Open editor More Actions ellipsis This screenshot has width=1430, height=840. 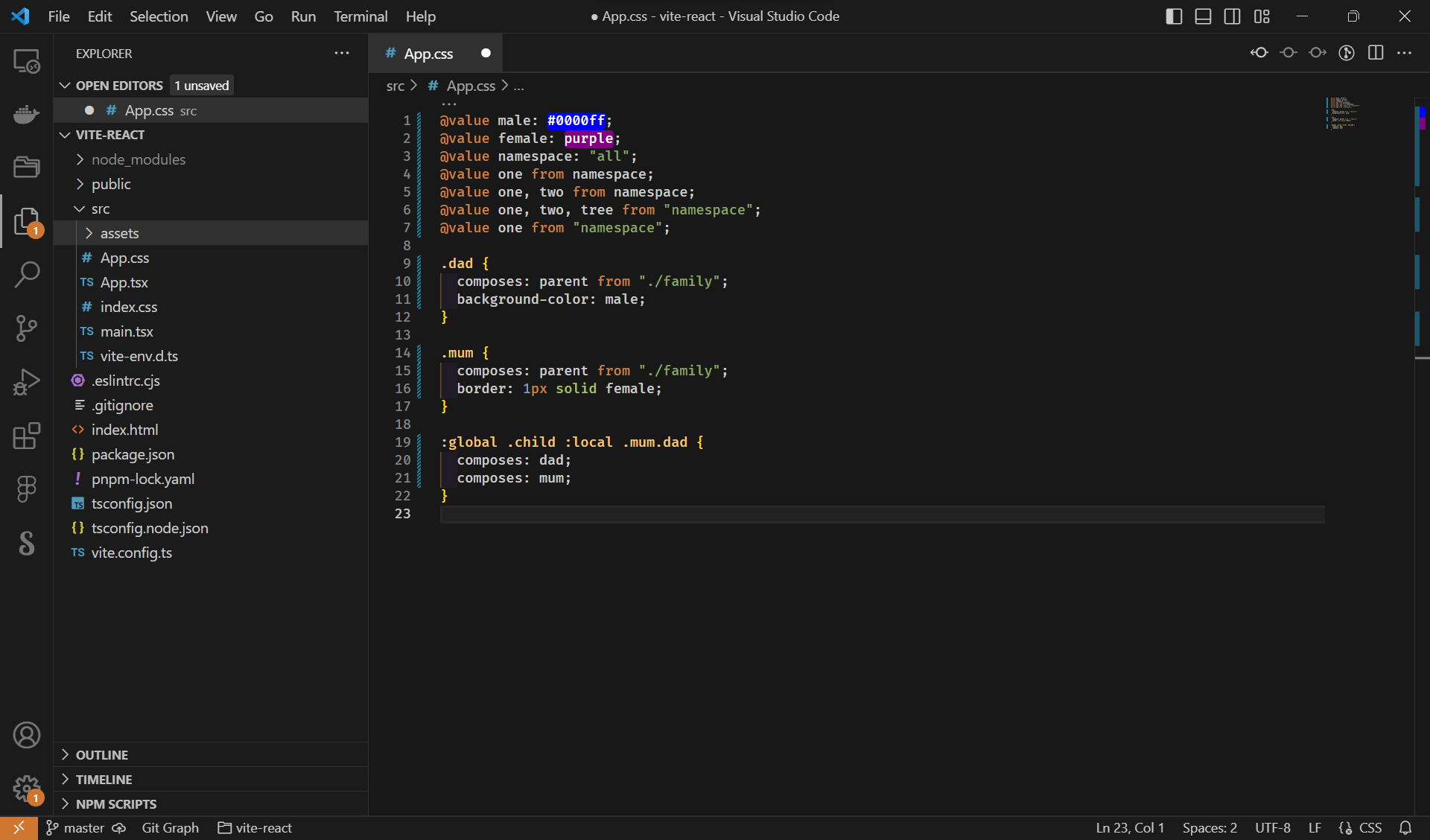1405,53
